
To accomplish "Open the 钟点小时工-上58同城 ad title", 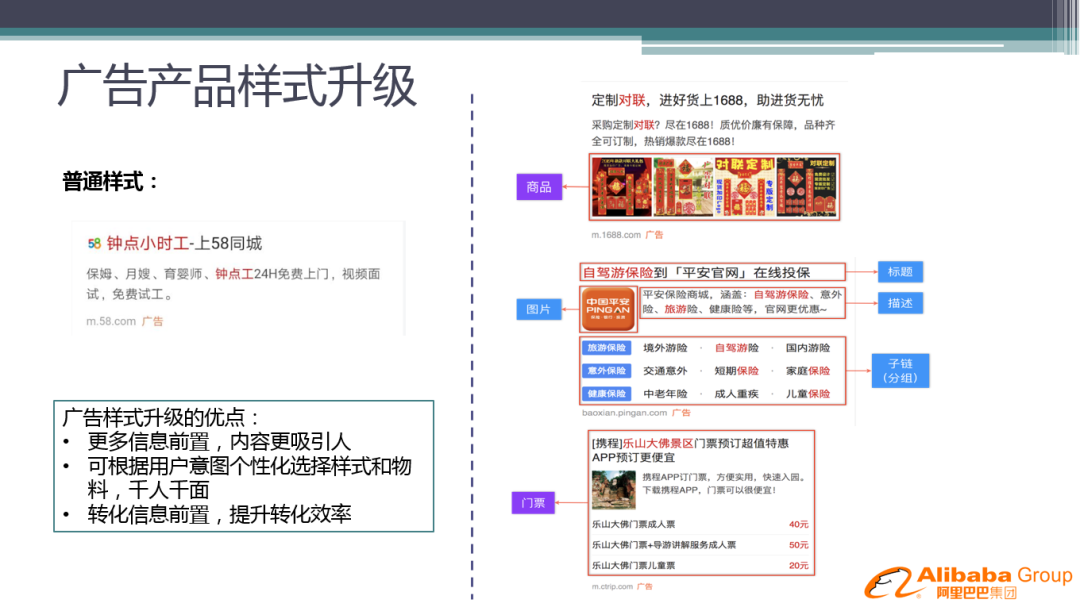I will [x=184, y=243].
